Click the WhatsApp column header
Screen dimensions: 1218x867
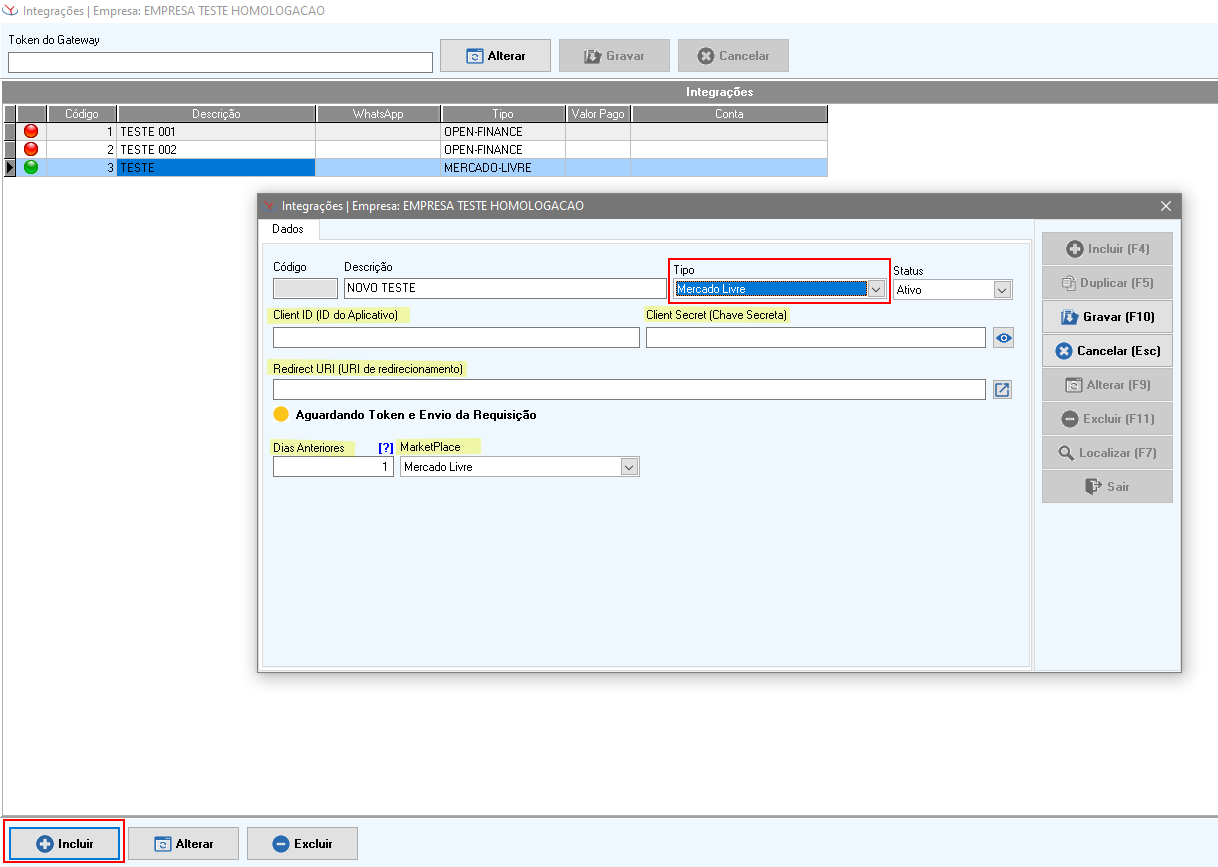pyautogui.click(x=378, y=114)
